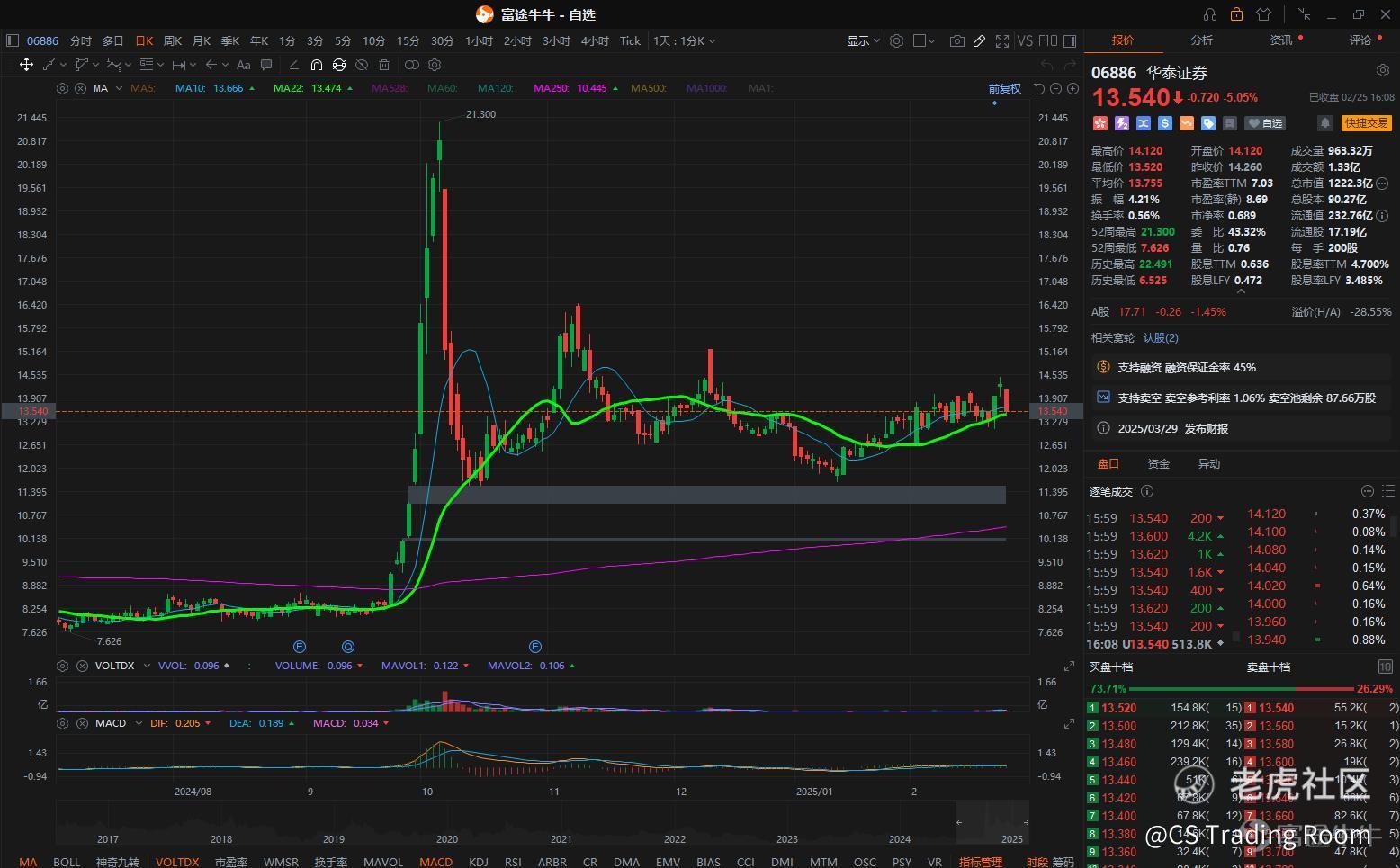Zoom out chart with minus circle
1400x868 pixels.
point(1056,88)
